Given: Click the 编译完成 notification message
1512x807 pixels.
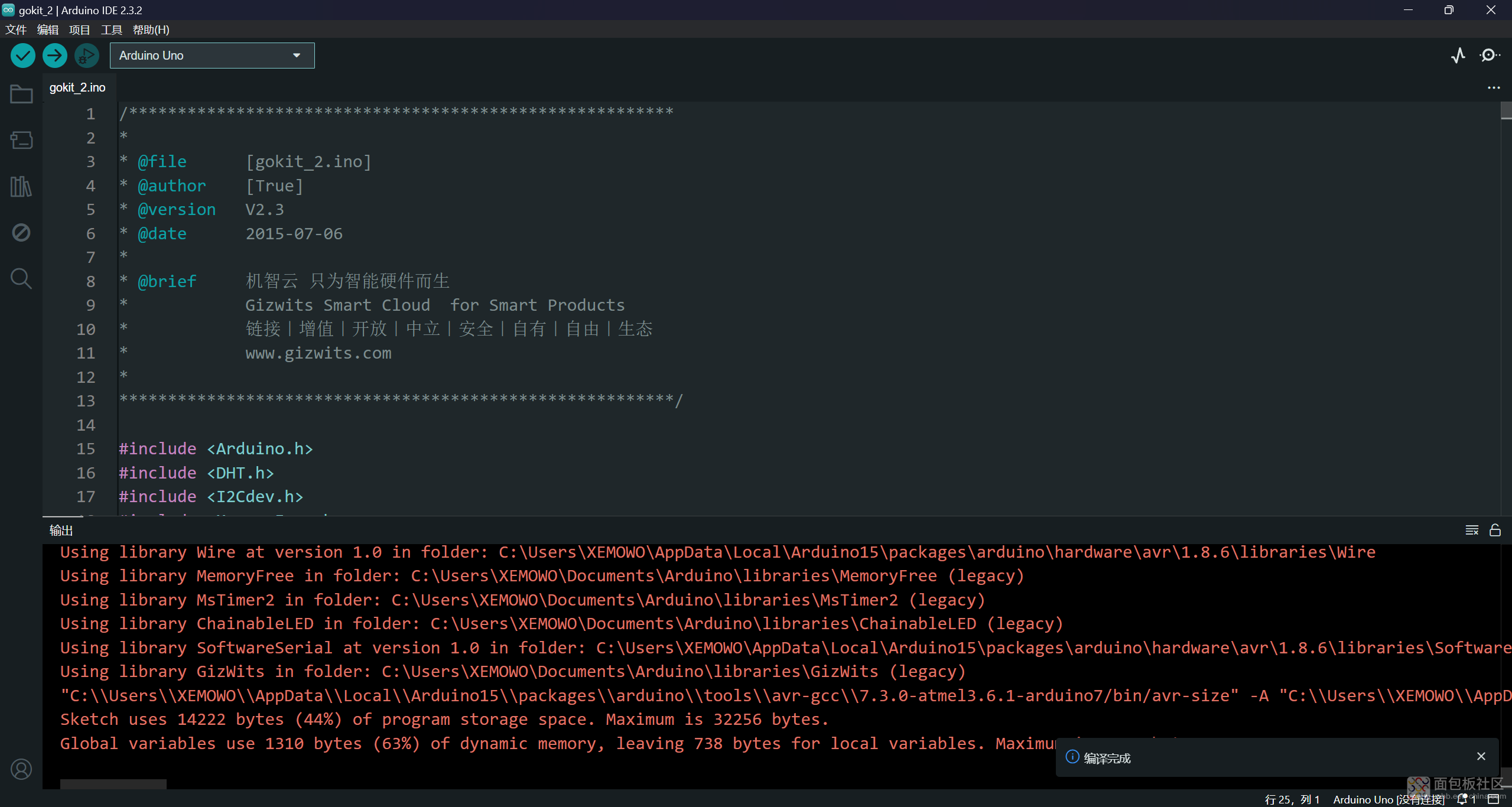Looking at the screenshot, I should pyautogui.click(x=1107, y=758).
